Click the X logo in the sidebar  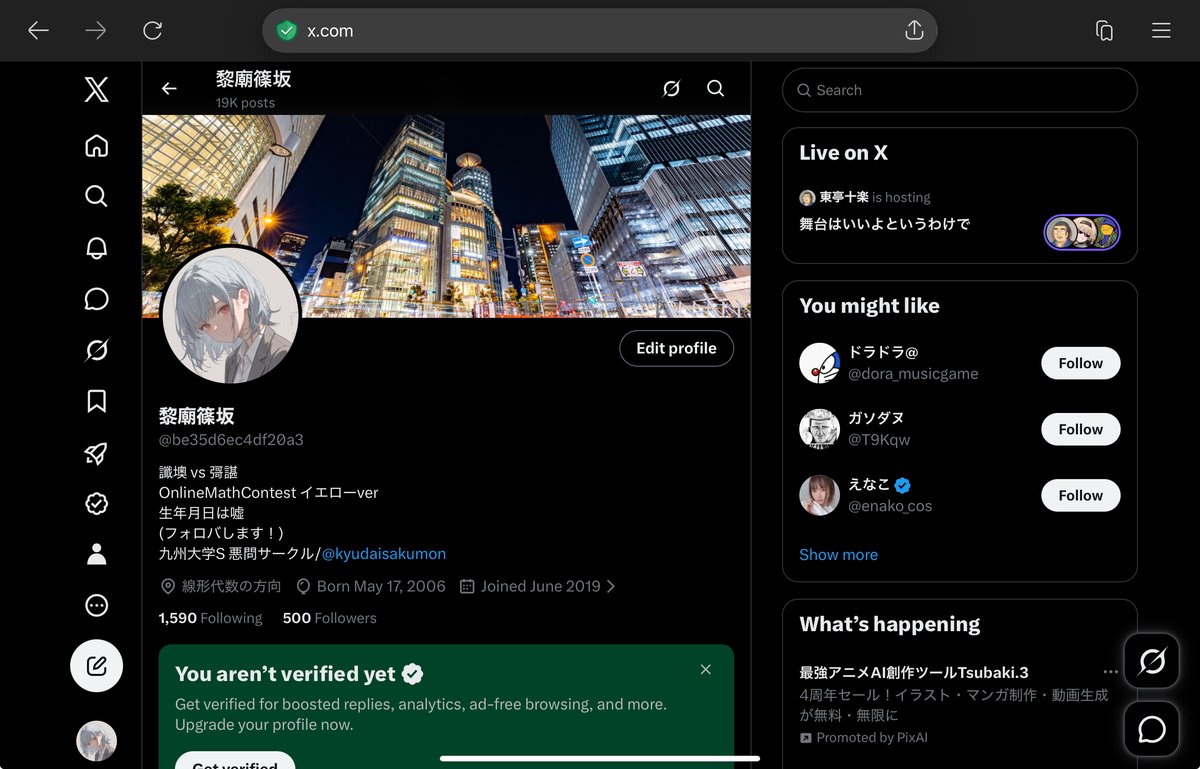(96, 91)
